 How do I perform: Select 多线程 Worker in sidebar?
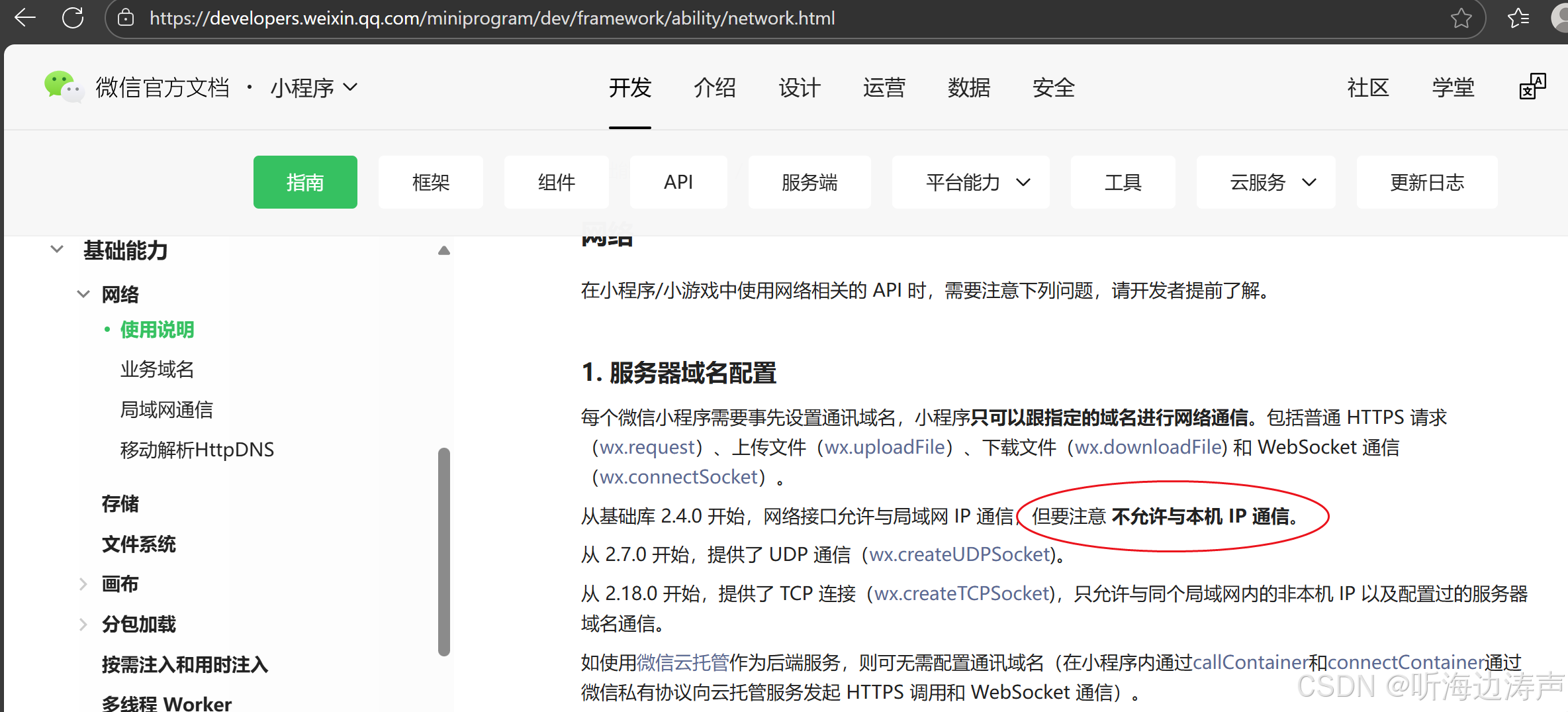(x=166, y=703)
